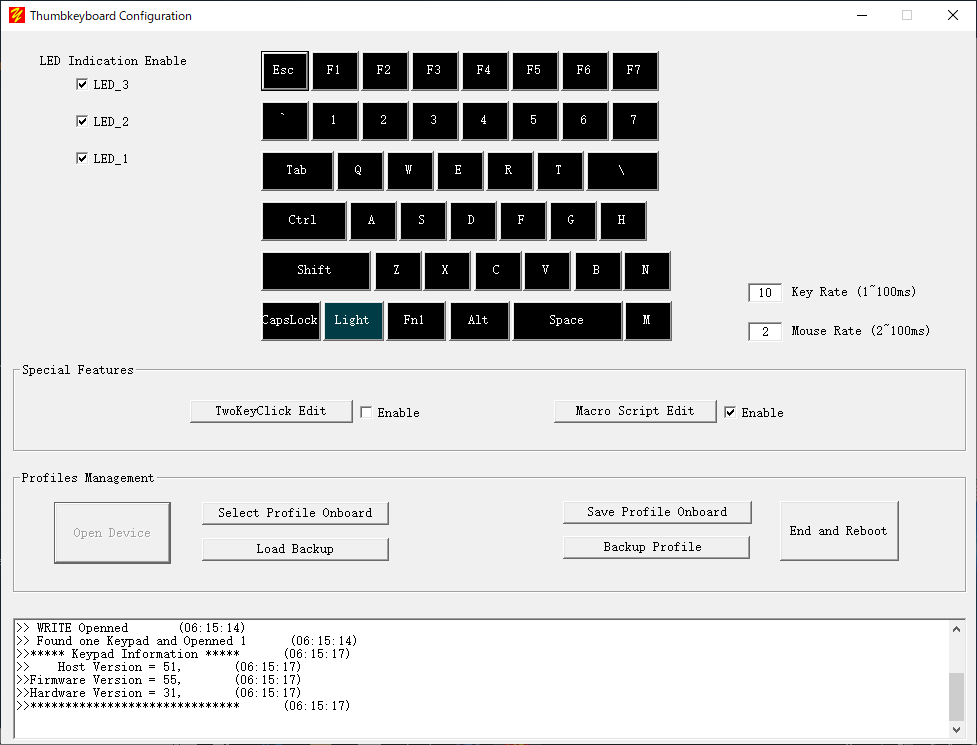Click the number 5 key

[x=535, y=121]
